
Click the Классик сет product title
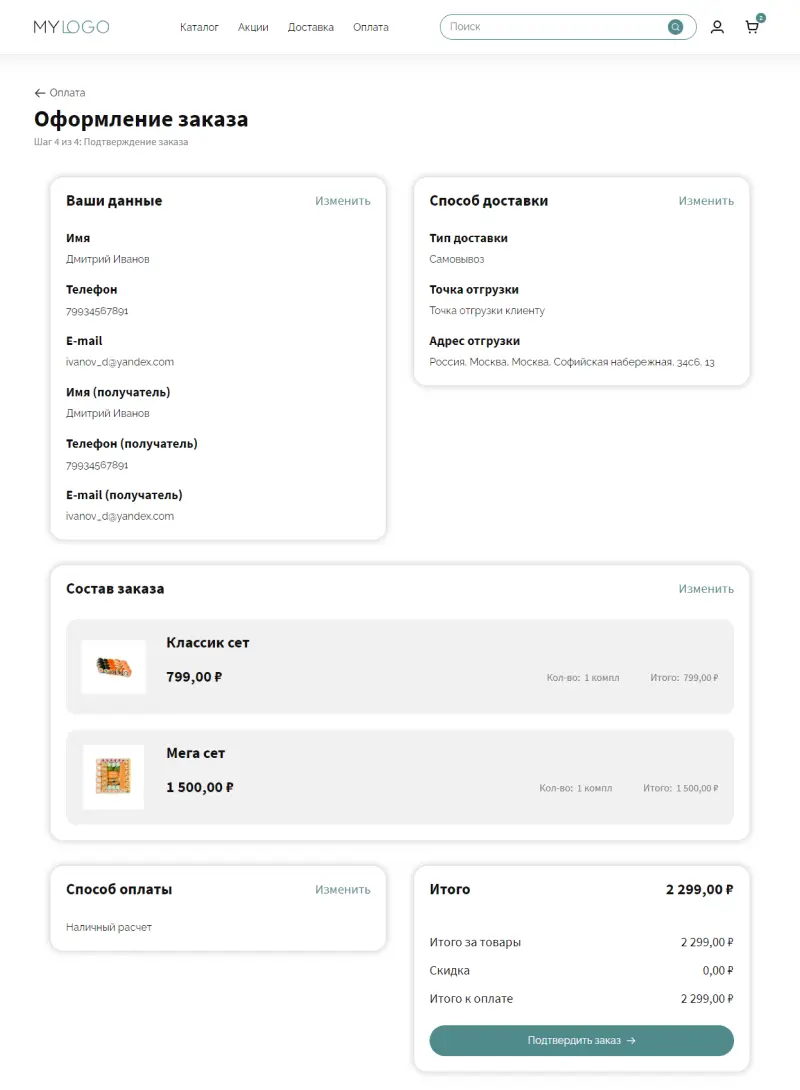208,643
